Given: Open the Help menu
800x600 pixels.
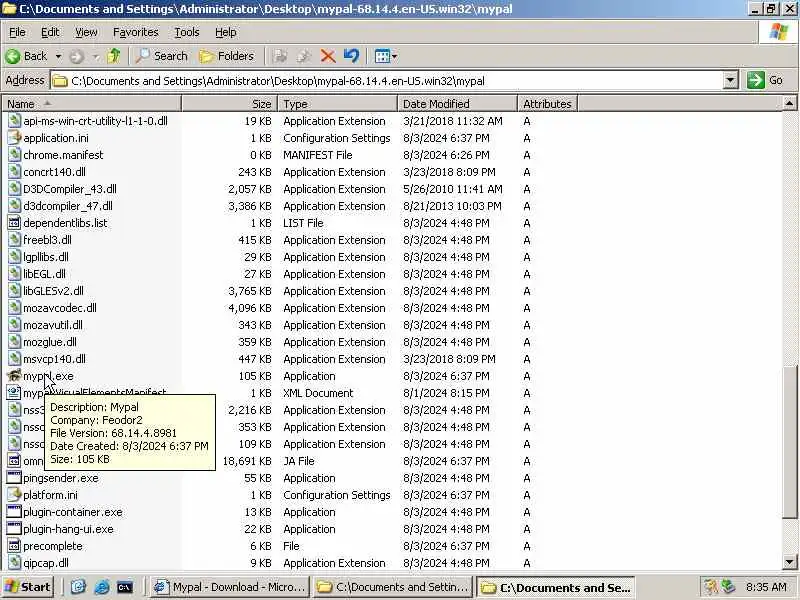Looking at the screenshot, I should click(226, 32).
